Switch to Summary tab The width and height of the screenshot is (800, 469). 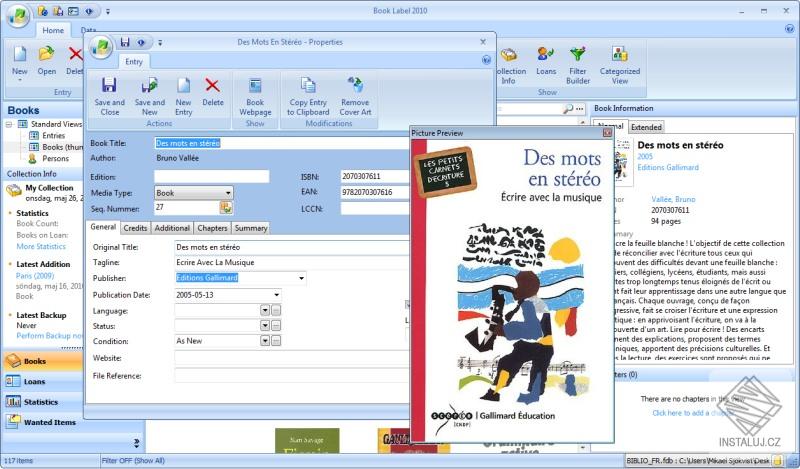[x=251, y=228]
